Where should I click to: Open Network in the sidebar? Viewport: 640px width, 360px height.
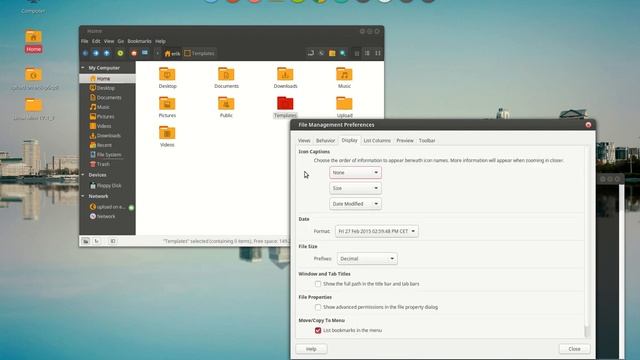pyautogui.click(x=106, y=216)
